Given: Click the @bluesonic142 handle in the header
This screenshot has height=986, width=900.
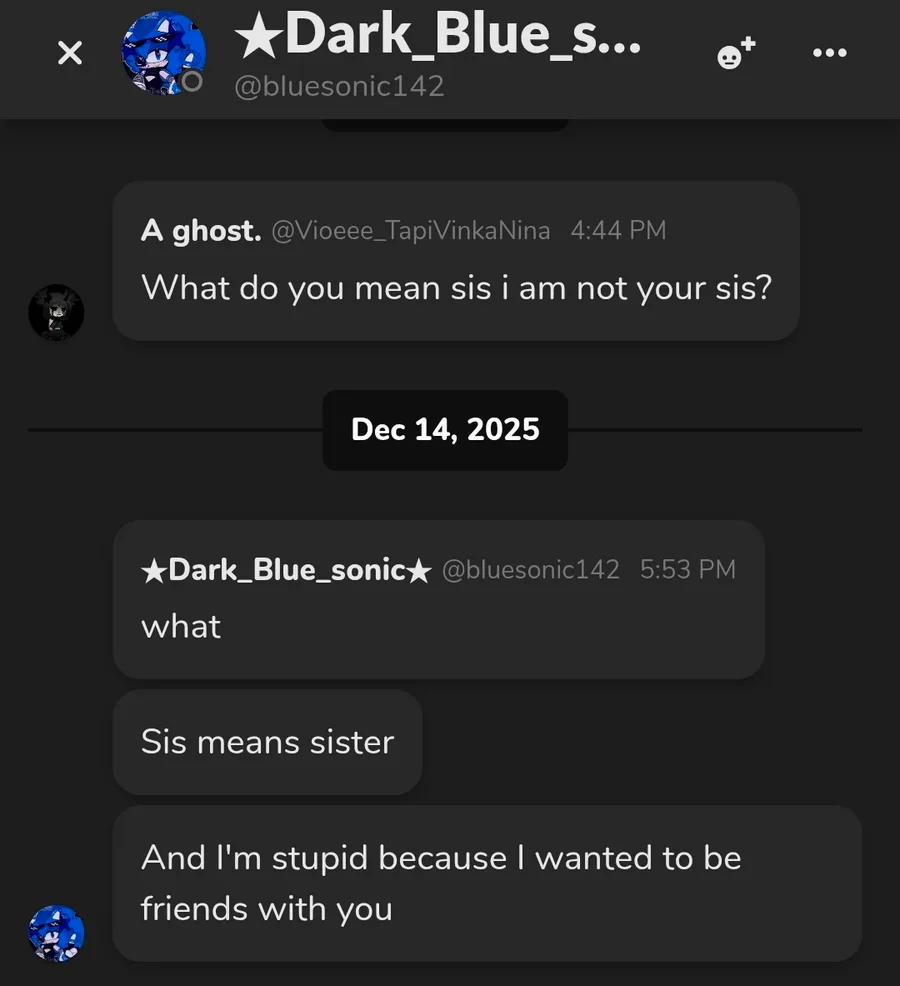Looking at the screenshot, I should (x=339, y=86).
